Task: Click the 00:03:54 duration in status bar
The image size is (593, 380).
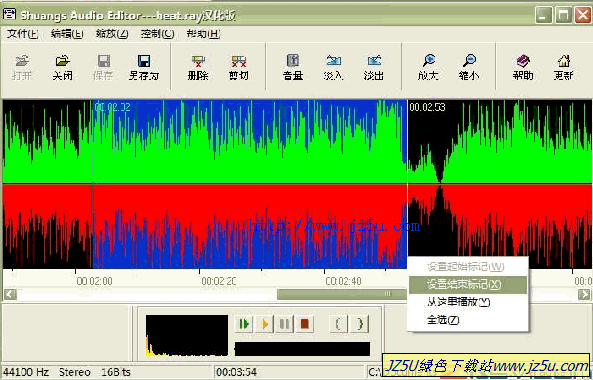Action: [237, 372]
